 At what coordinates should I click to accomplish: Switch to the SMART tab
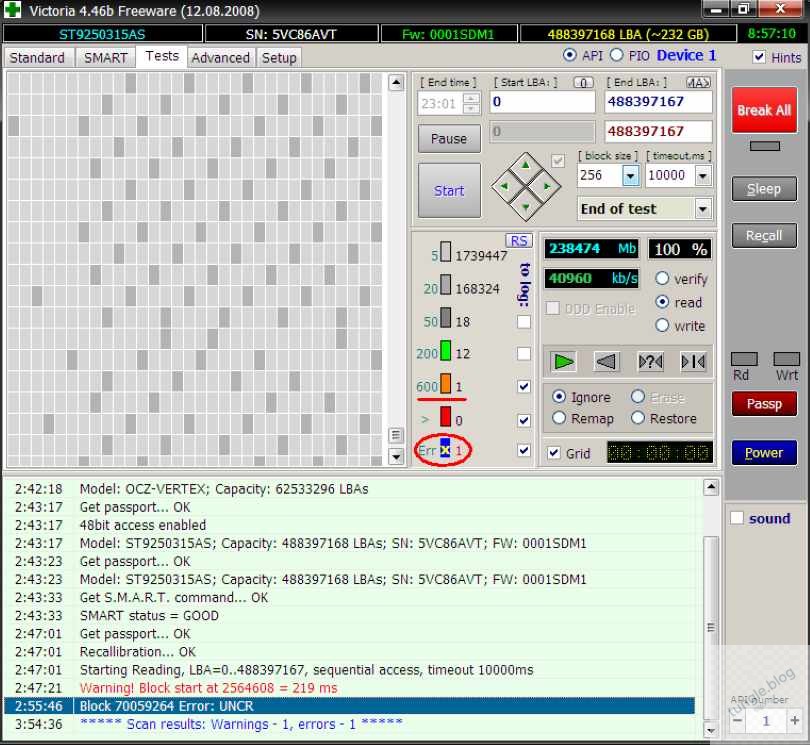coord(105,57)
